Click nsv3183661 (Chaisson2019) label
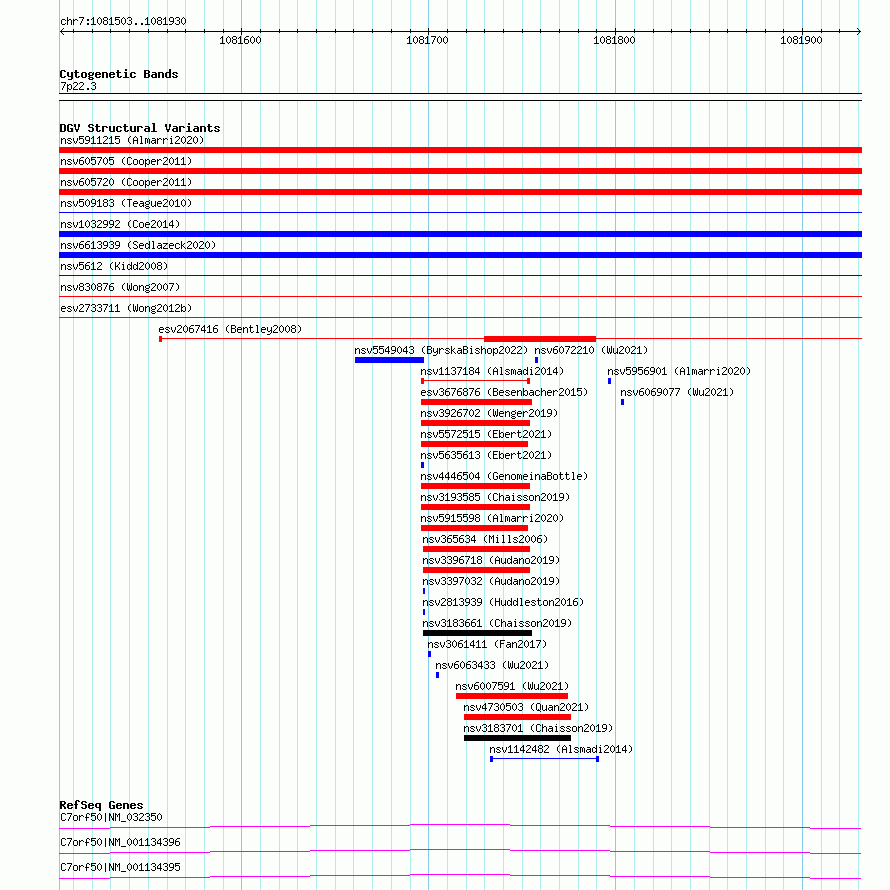 497,623
